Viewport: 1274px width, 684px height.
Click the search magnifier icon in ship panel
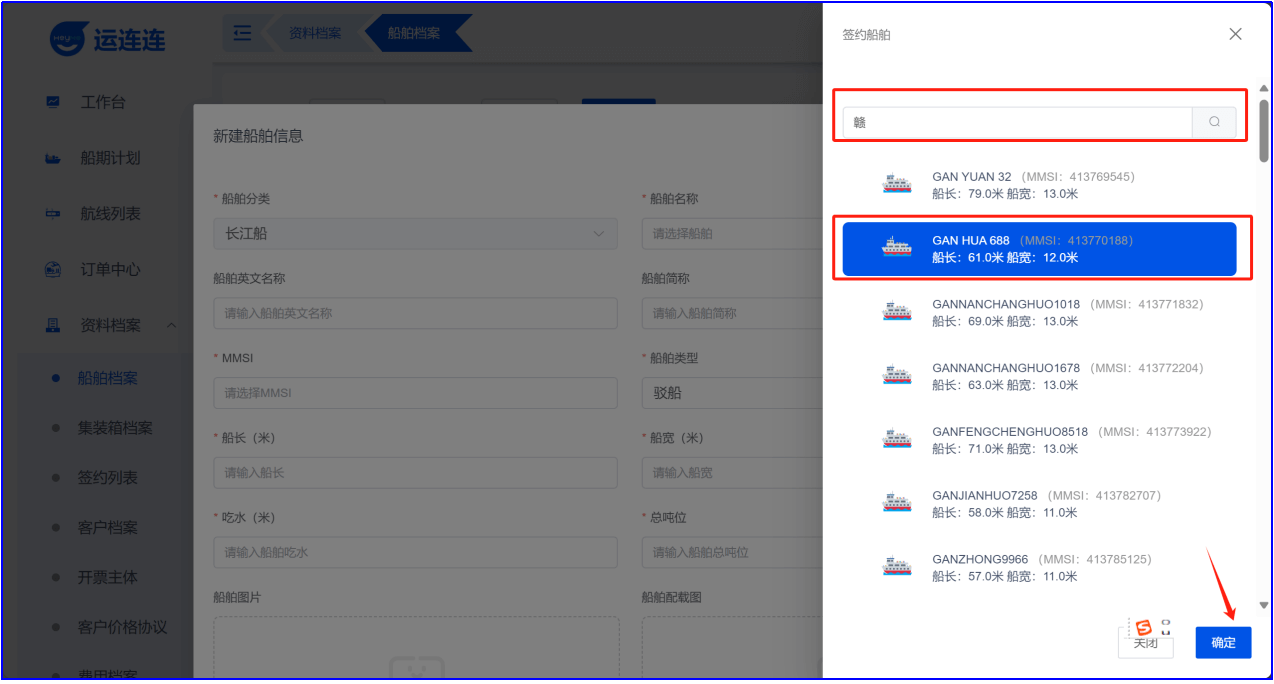(x=1214, y=122)
